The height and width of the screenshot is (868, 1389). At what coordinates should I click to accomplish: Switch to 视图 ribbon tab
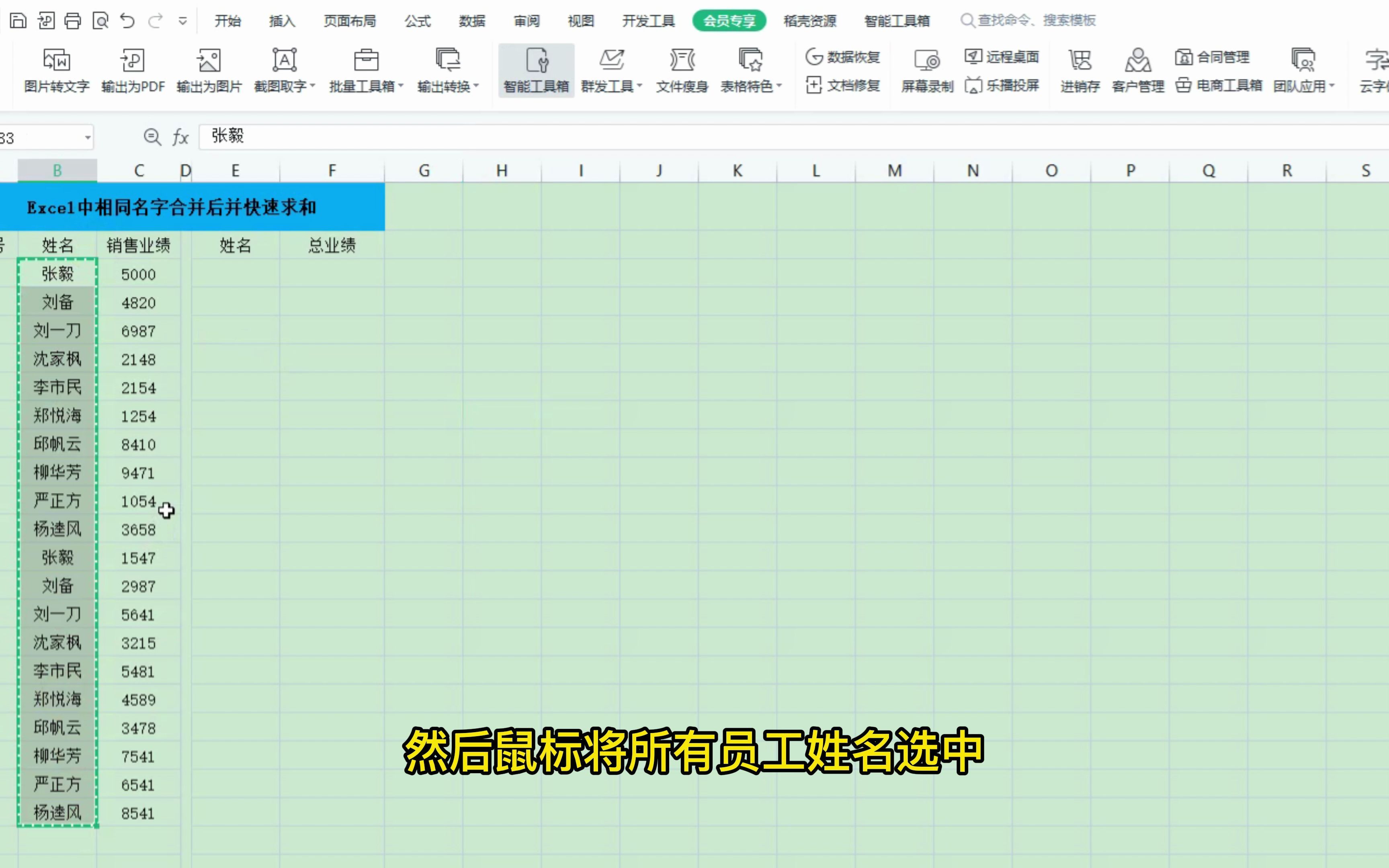click(581, 20)
